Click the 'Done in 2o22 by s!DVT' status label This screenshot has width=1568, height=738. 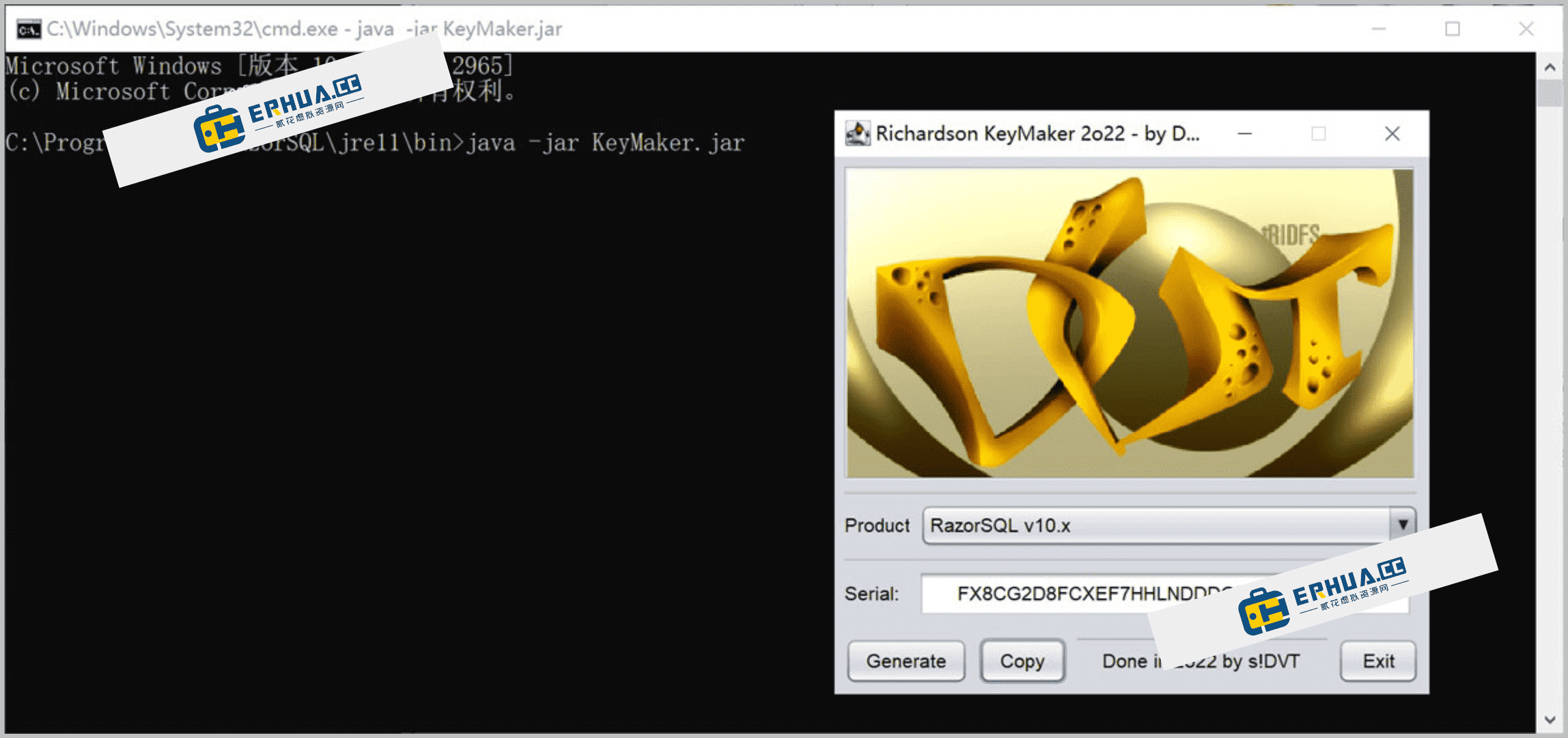(x=1201, y=661)
